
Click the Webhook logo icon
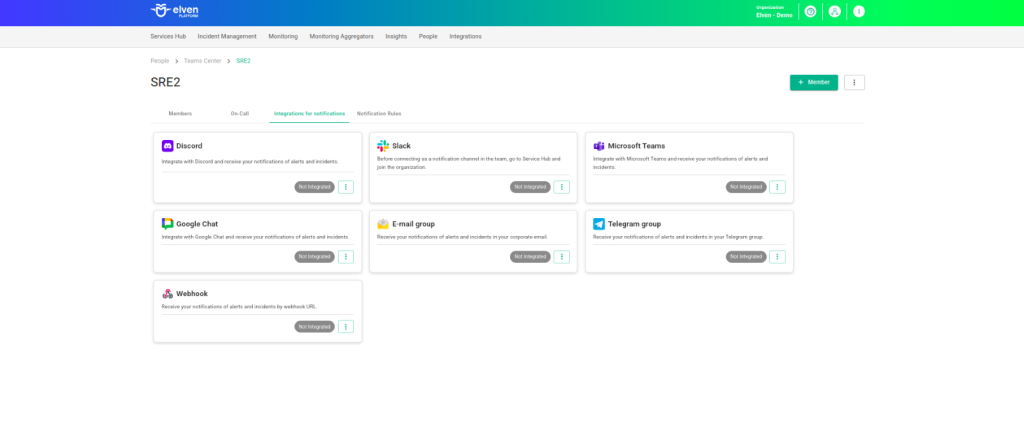[168, 294]
